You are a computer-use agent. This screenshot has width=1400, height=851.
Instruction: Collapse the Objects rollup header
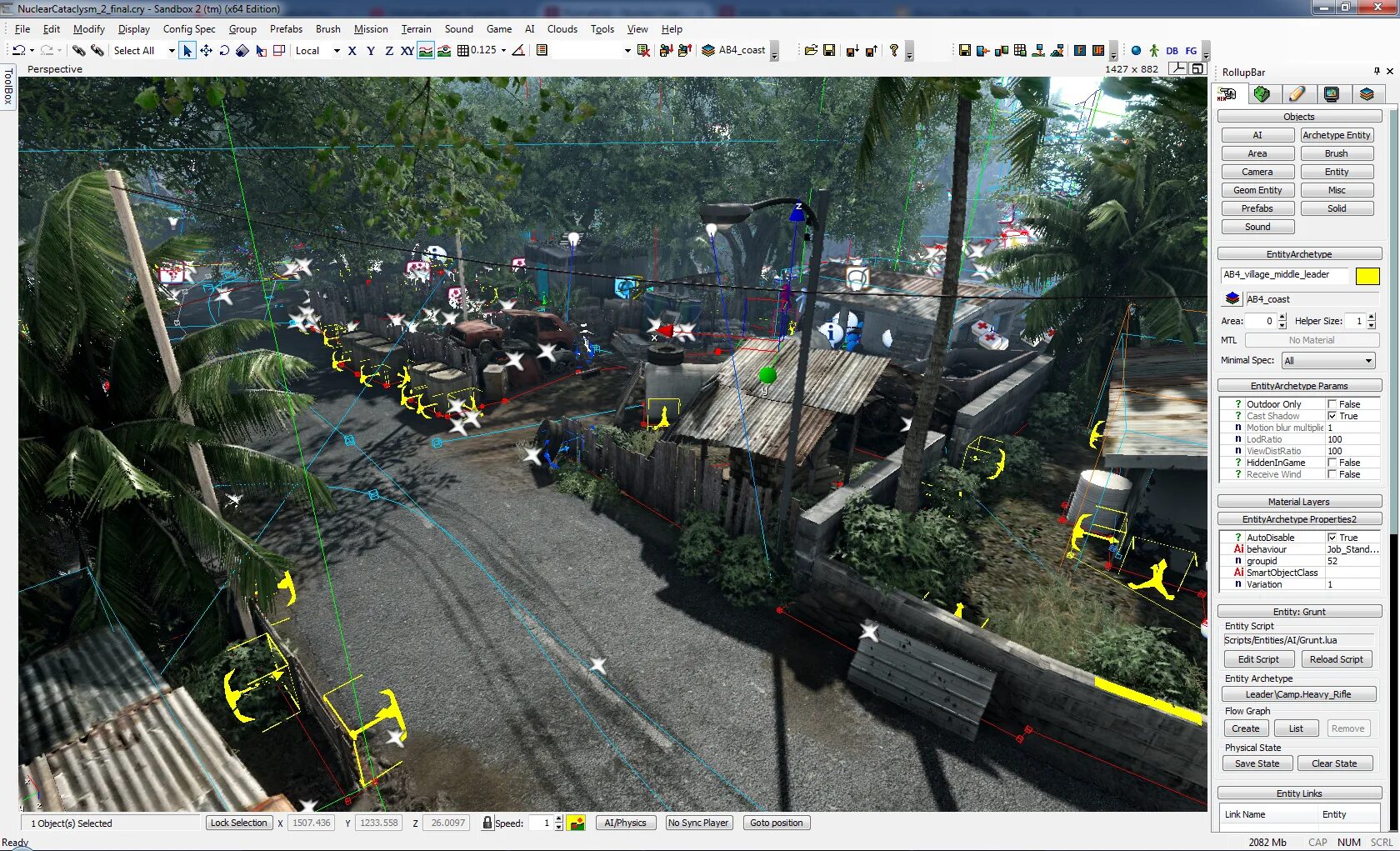1299,117
